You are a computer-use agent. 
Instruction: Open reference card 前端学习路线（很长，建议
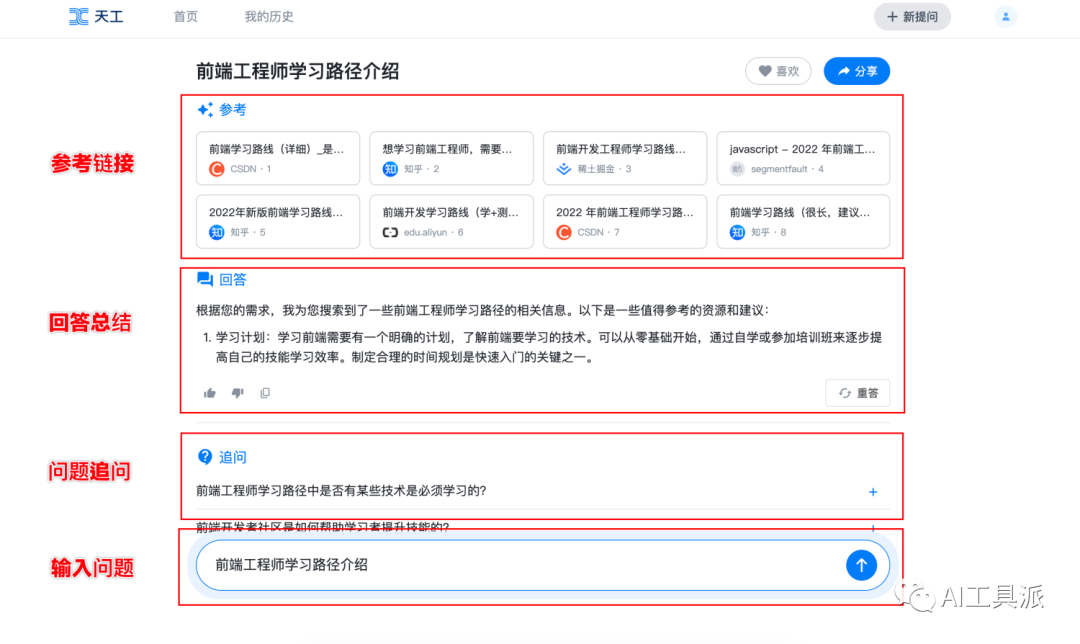[x=803, y=222]
